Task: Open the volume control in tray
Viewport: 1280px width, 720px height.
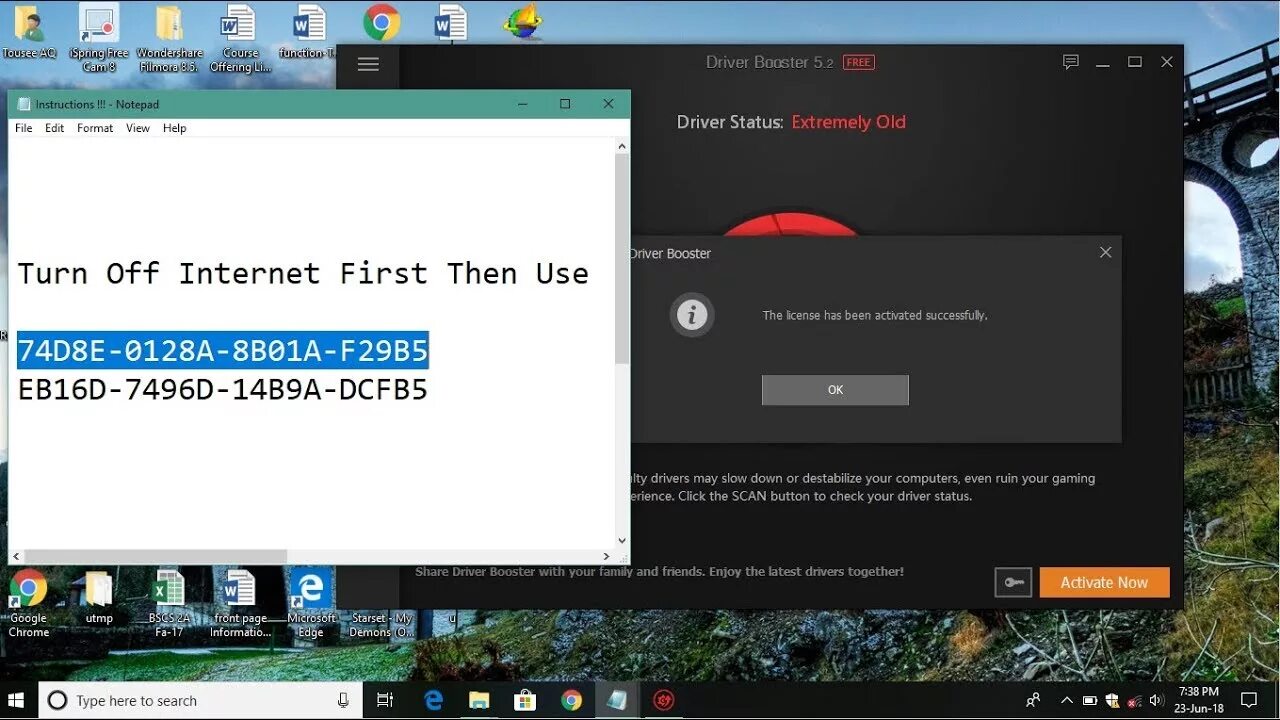Action: click(1157, 700)
